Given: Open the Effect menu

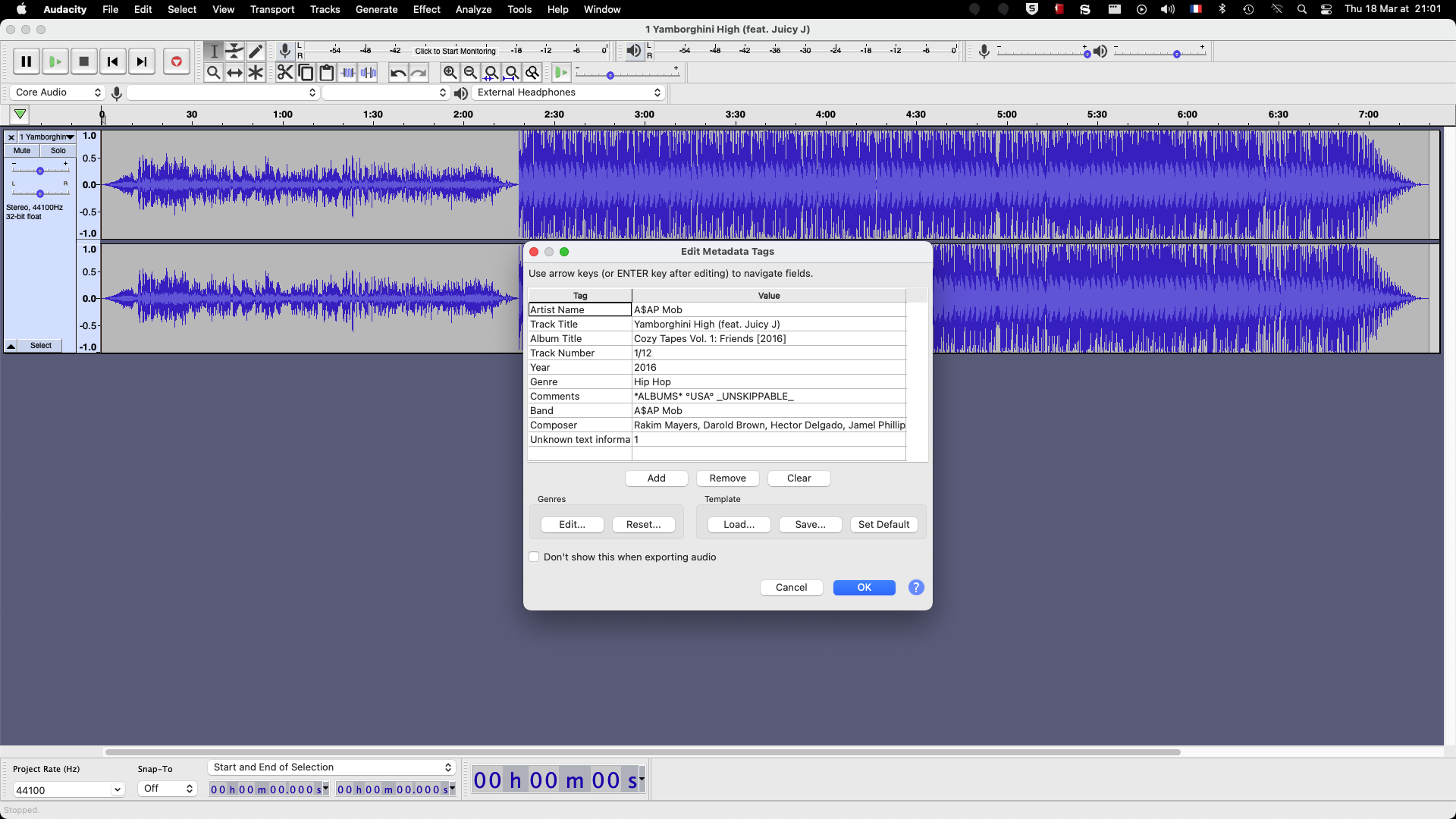Looking at the screenshot, I should (427, 9).
